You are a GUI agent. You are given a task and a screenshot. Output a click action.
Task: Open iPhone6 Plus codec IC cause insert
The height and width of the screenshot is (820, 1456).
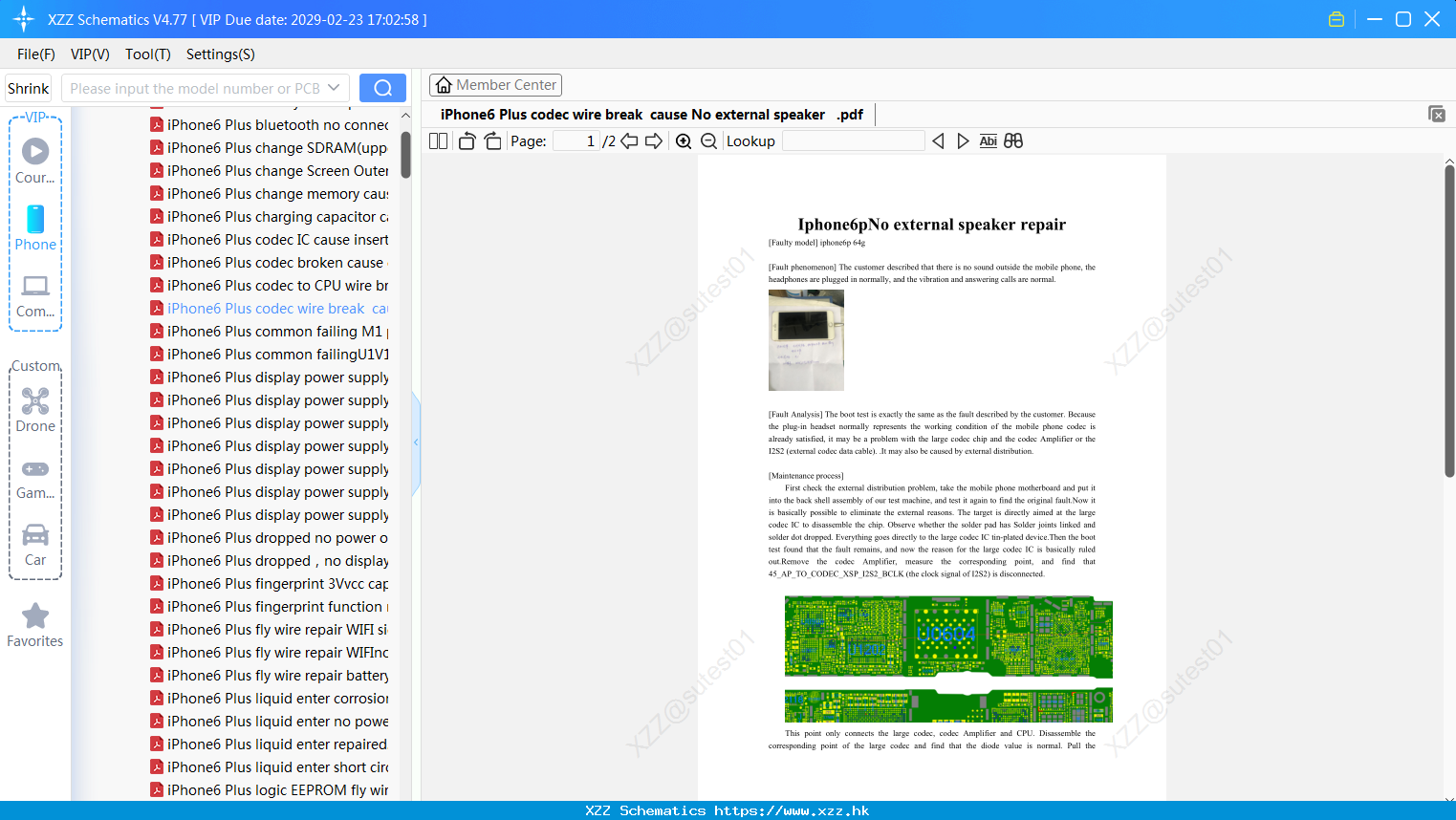point(270,240)
